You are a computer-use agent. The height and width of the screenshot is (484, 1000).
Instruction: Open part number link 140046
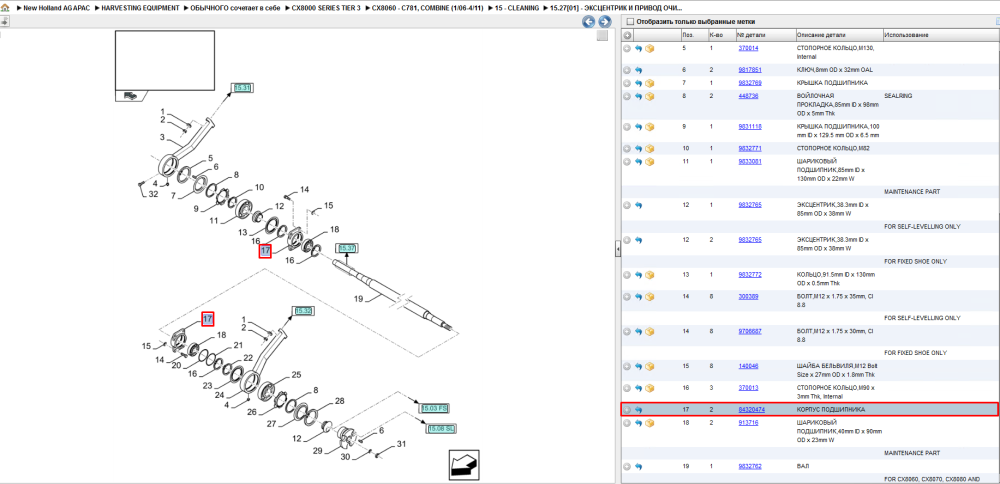click(748, 367)
